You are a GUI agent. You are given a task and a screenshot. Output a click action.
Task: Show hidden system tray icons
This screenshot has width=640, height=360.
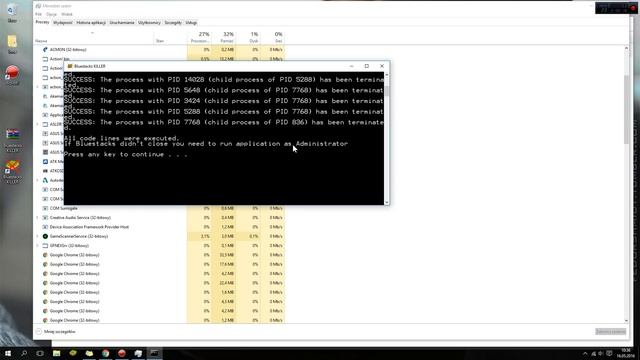(x=585, y=353)
